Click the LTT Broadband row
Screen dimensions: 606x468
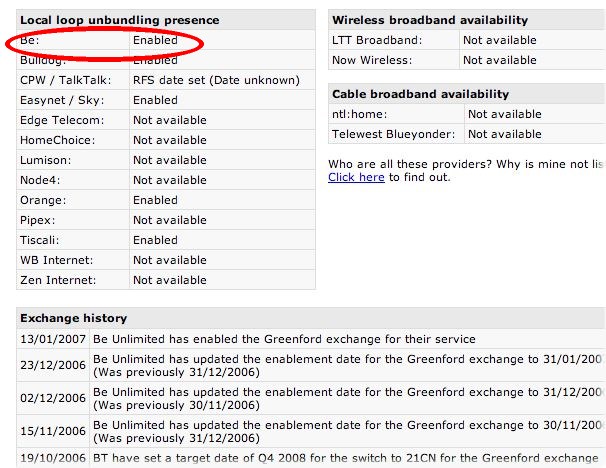(x=467, y=40)
